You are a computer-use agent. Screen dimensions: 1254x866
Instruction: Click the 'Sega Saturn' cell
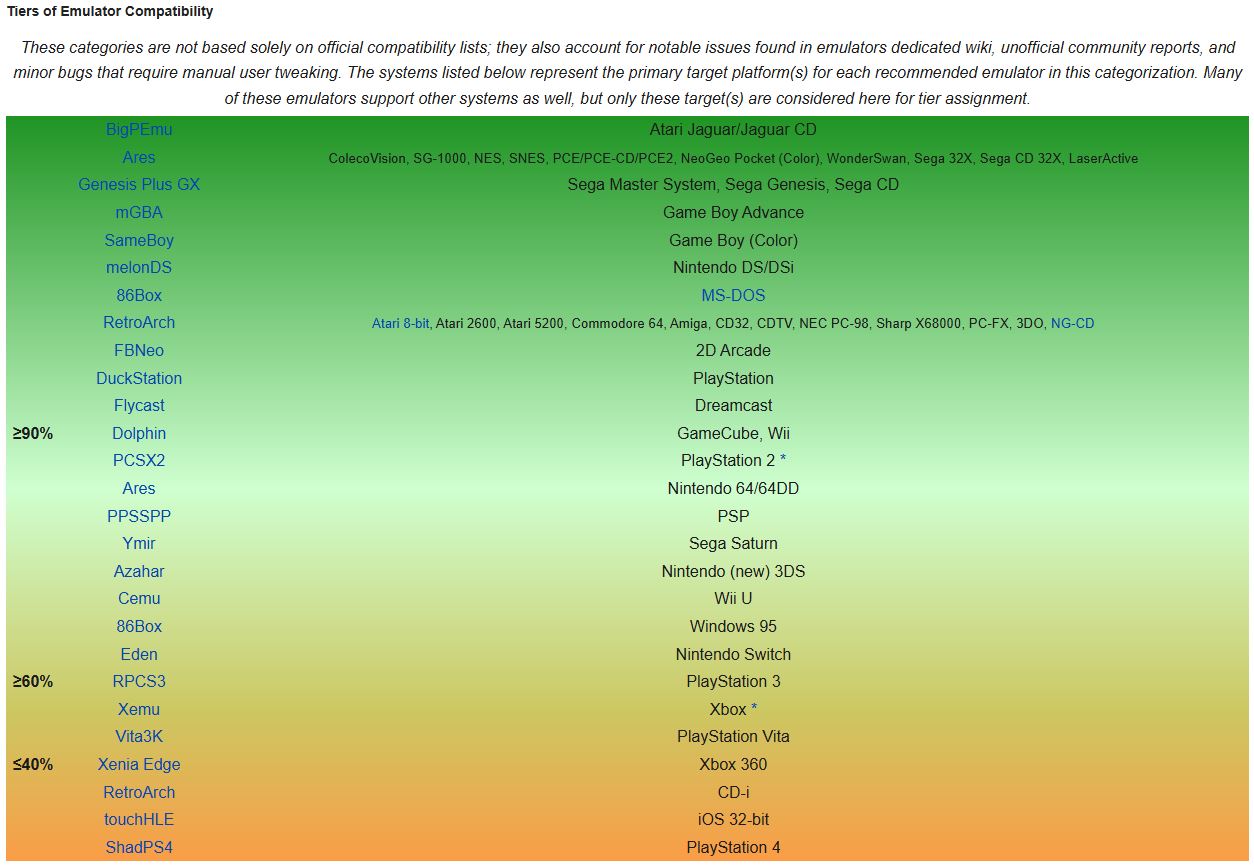733,543
